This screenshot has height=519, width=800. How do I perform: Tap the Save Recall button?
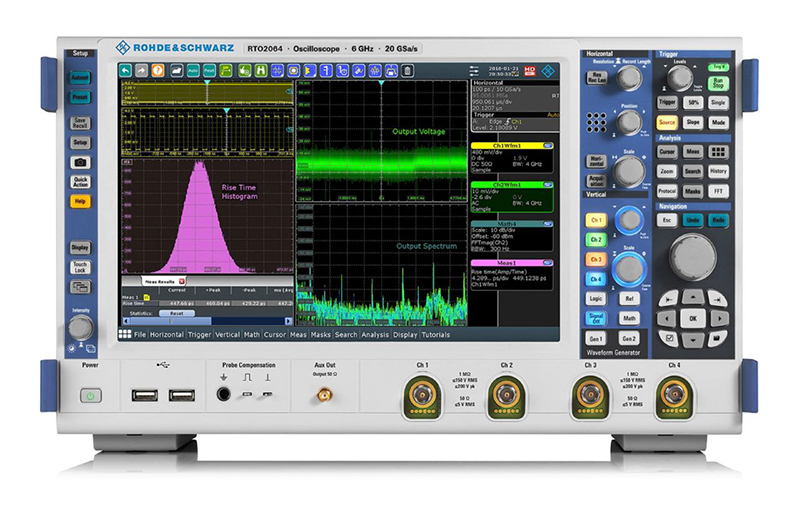80,123
